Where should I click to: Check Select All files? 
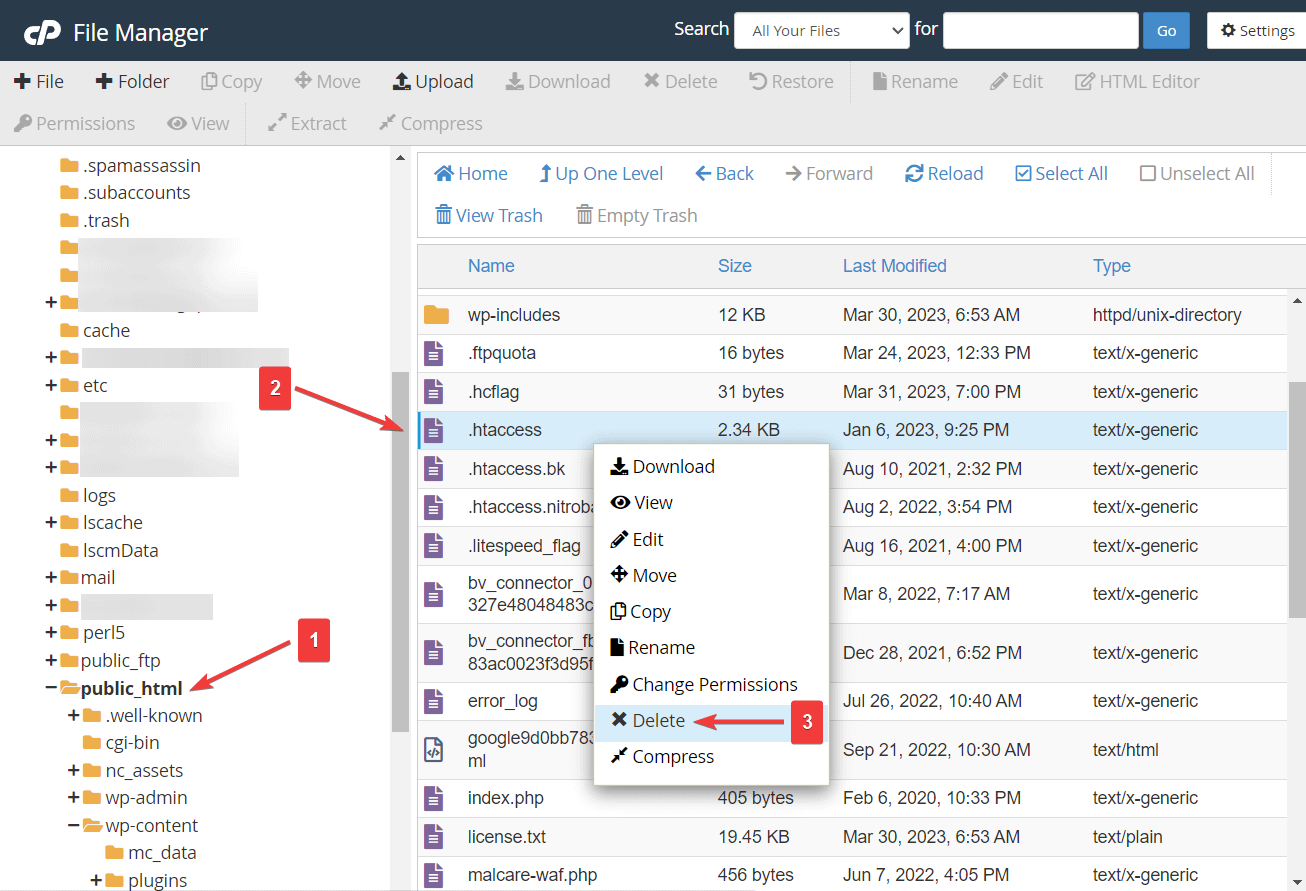pos(1023,174)
